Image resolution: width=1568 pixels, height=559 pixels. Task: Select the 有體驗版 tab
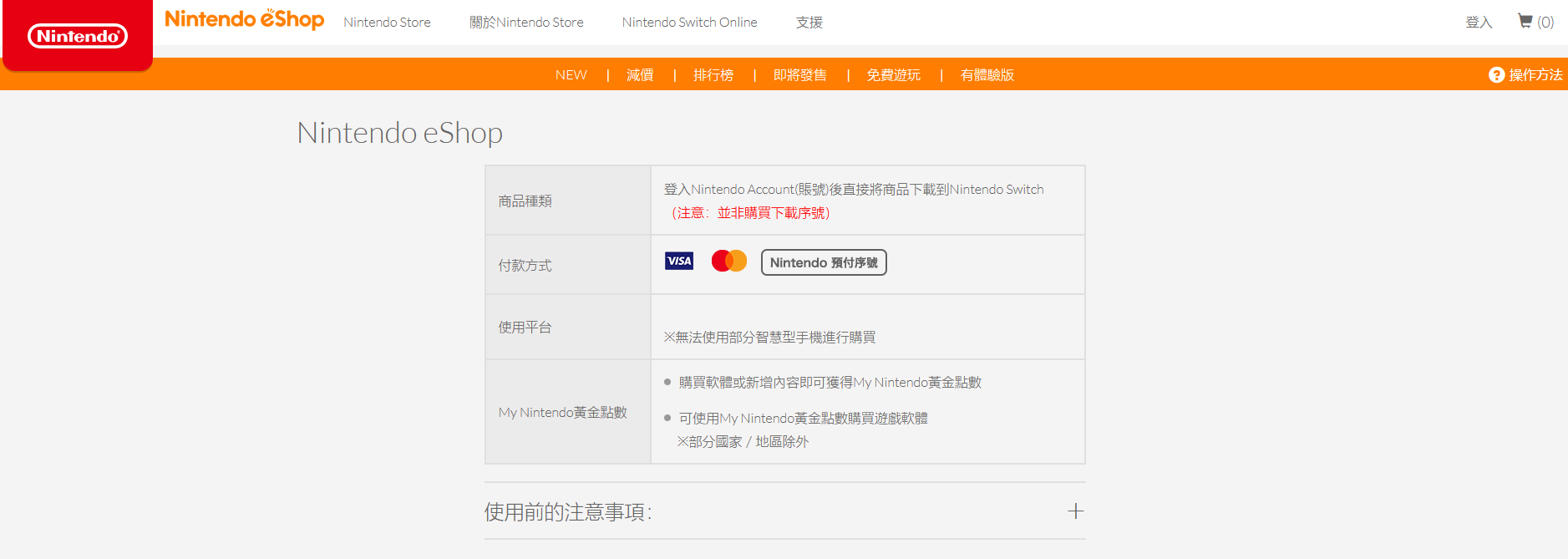tap(987, 75)
